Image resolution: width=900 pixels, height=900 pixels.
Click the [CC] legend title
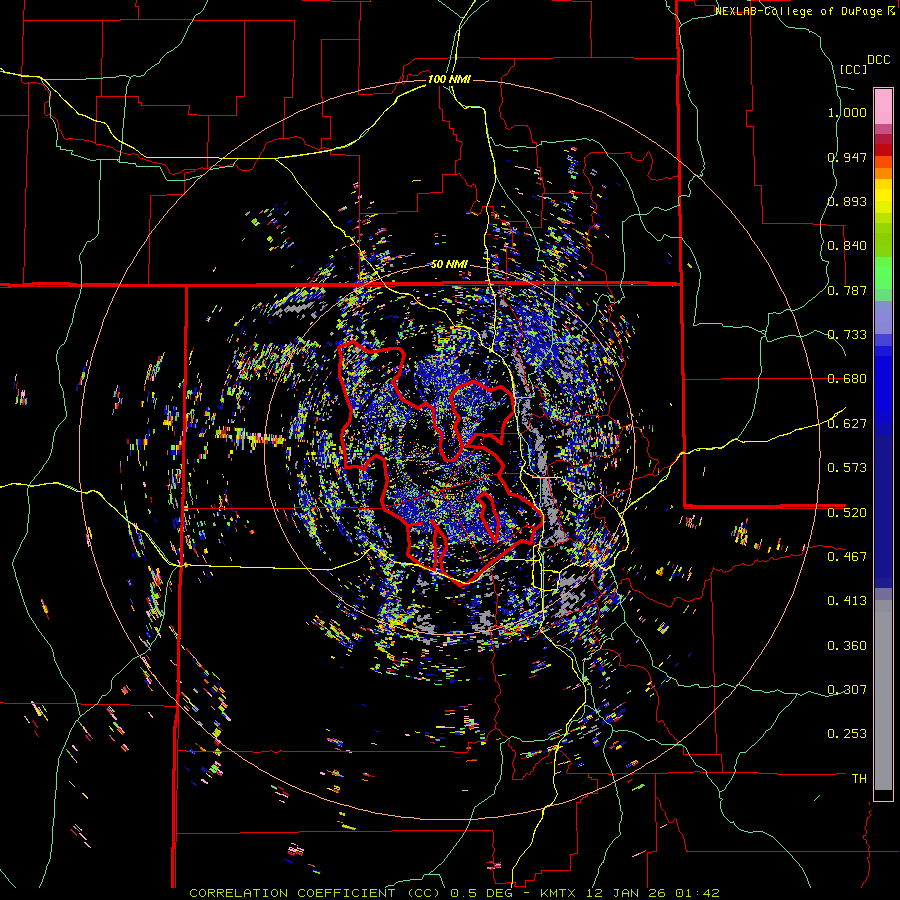pyautogui.click(x=852, y=69)
